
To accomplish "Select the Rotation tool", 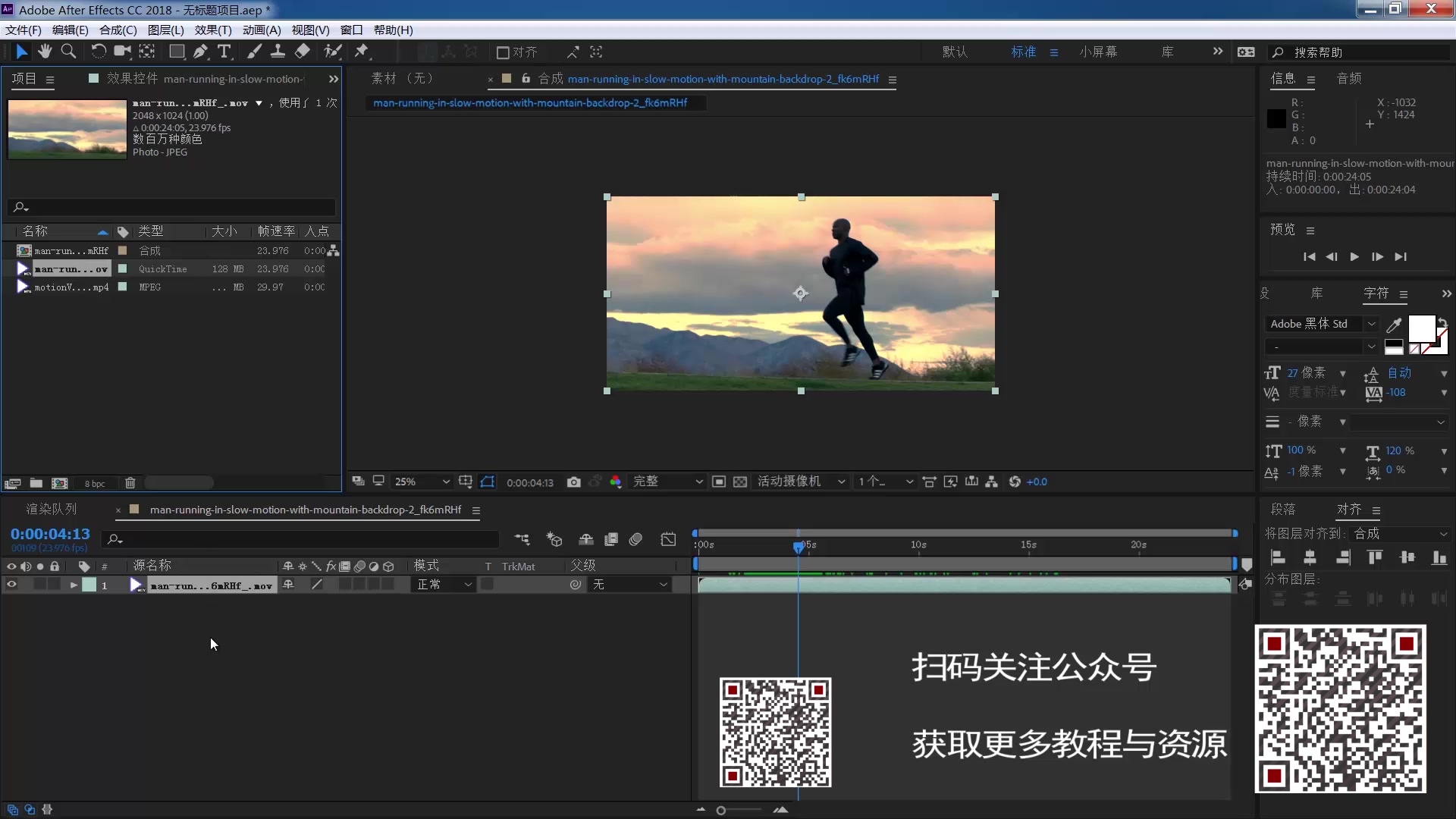I will pos(99,52).
